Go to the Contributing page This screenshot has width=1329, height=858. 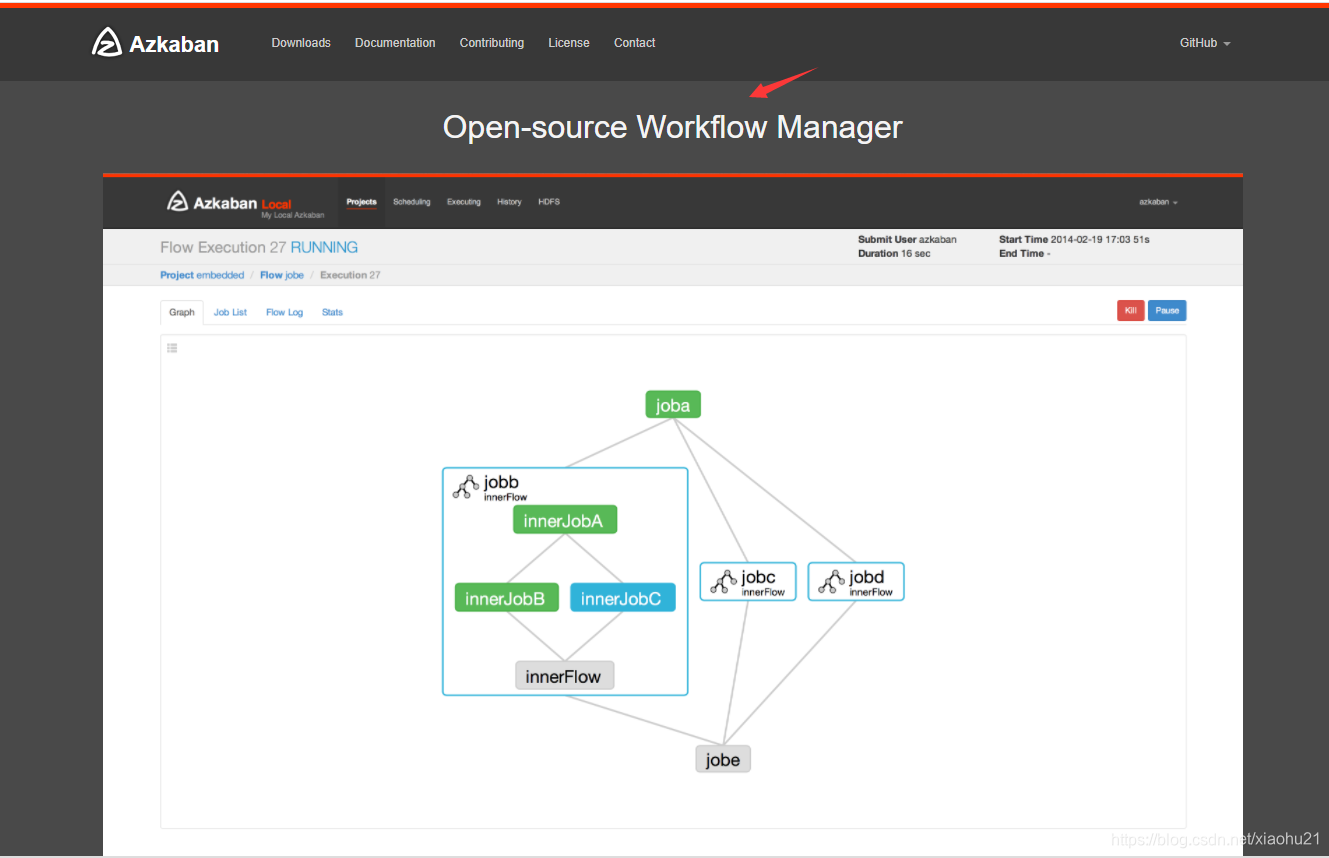491,43
